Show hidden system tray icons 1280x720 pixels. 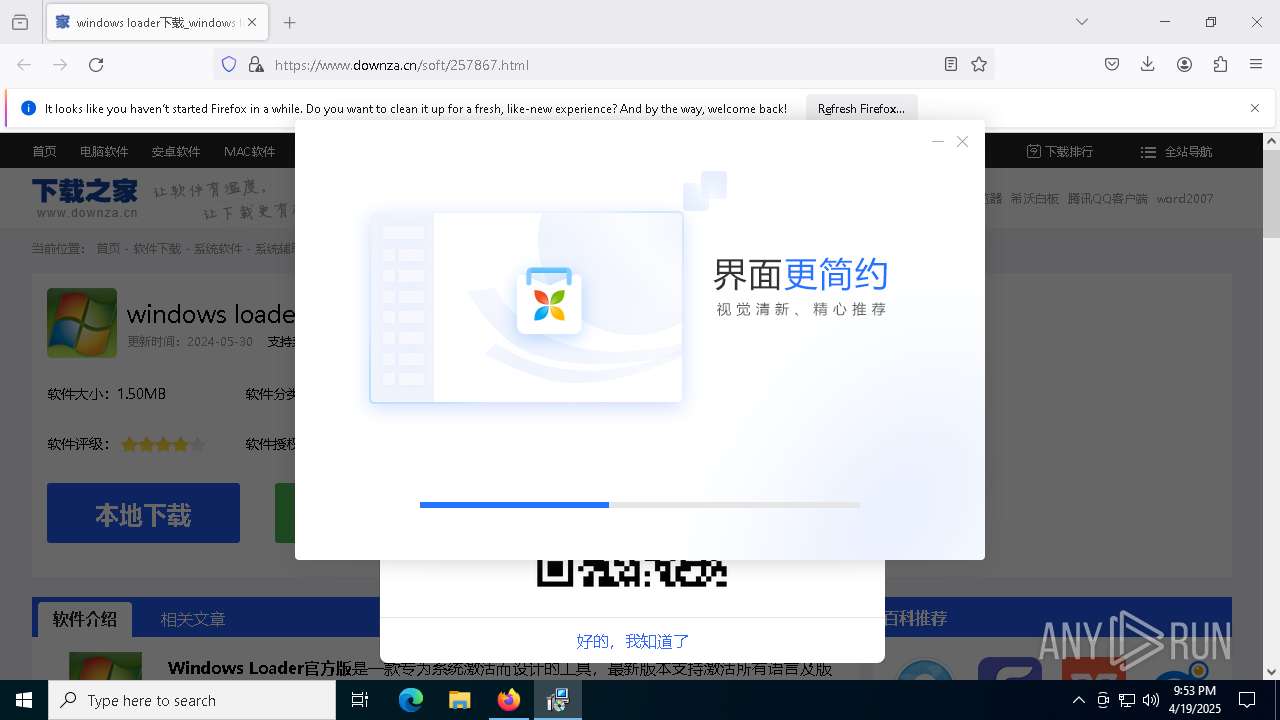coord(1078,700)
